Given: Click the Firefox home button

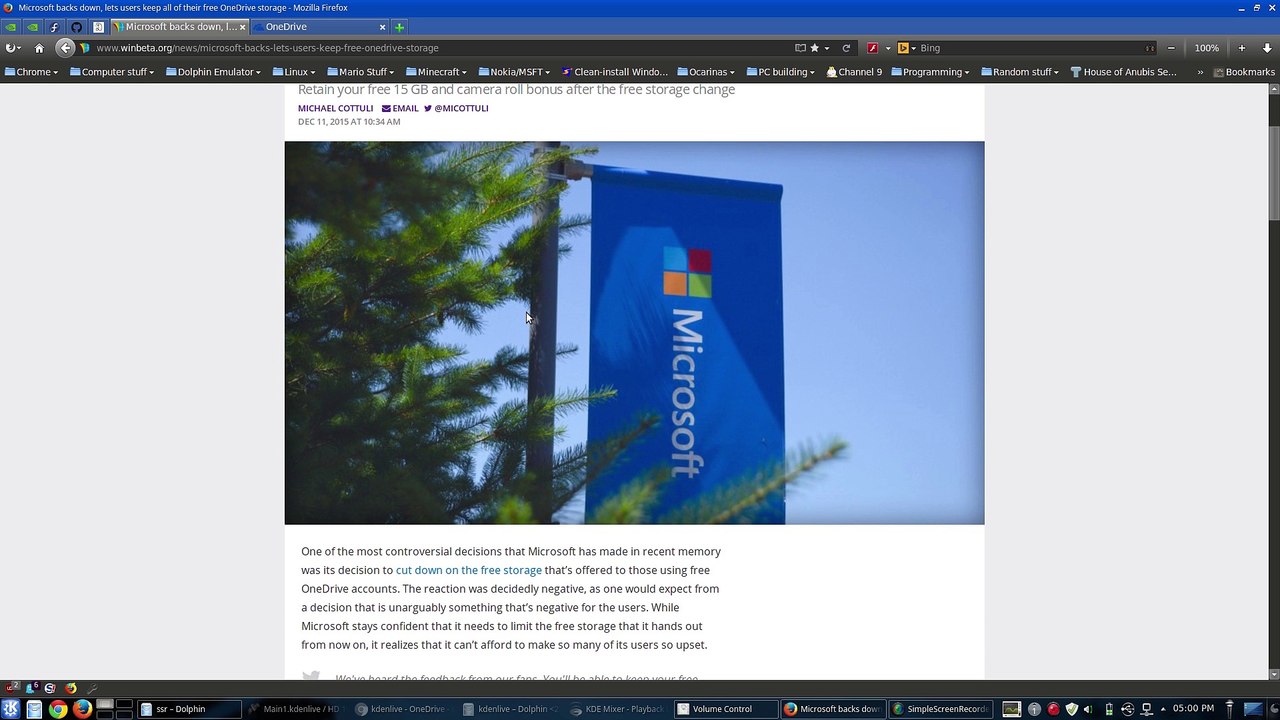Looking at the screenshot, I should coord(39,48).
